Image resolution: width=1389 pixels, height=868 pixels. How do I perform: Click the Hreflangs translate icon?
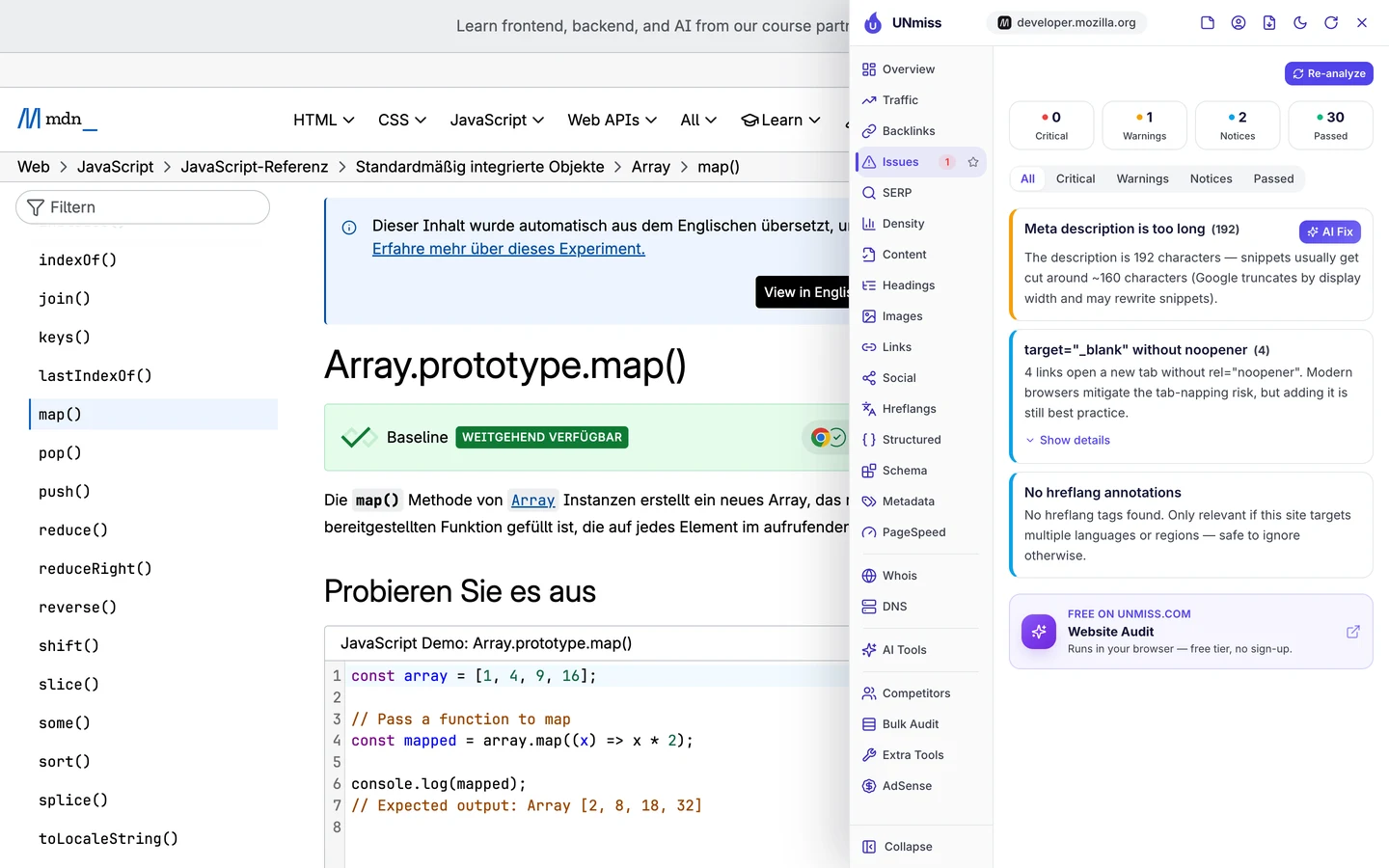pyautogui.click(x=869, y=409)
